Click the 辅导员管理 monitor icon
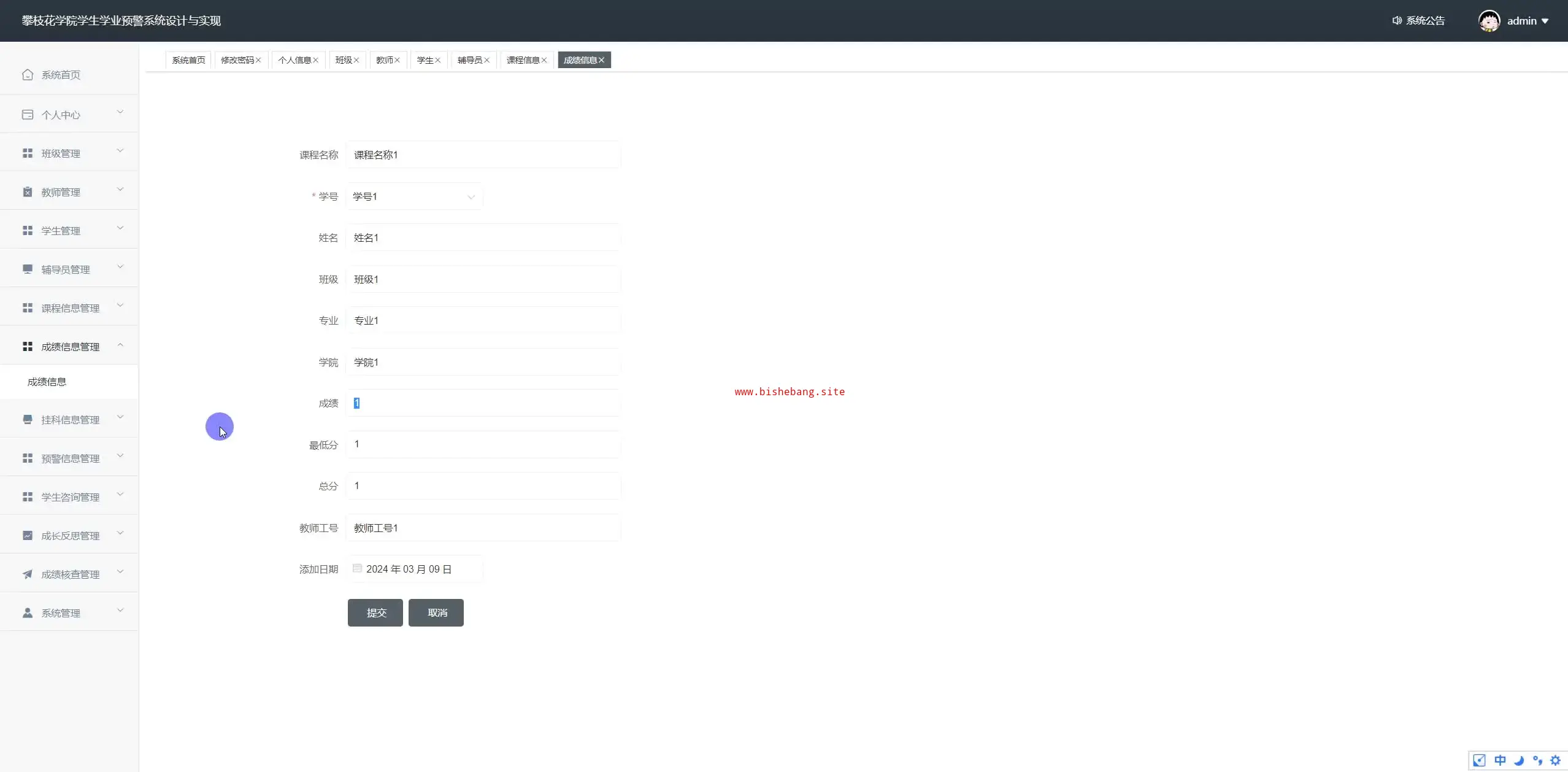The image size is (1568, 772). coord(28,269)
